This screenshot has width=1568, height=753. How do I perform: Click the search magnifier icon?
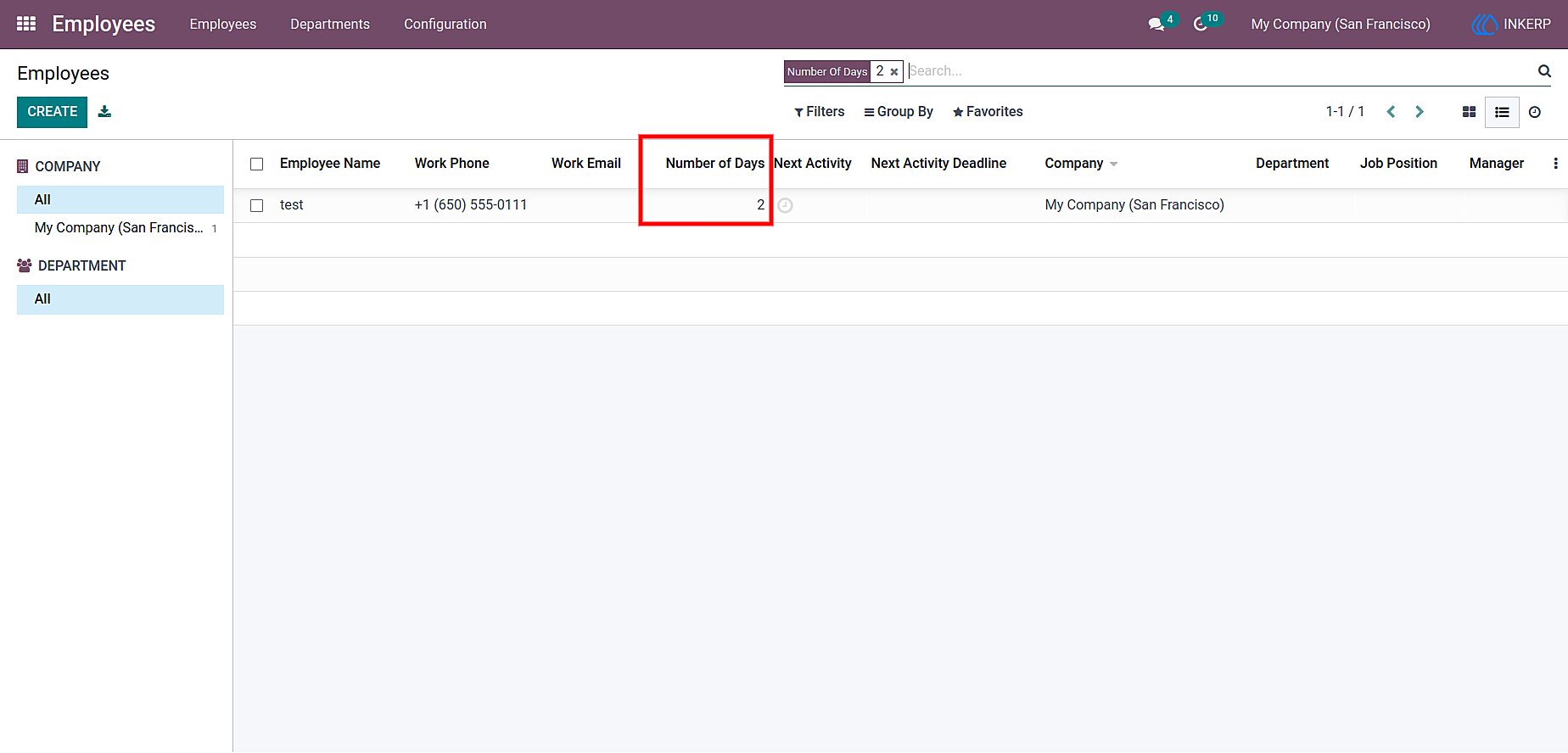point(1544,71)
